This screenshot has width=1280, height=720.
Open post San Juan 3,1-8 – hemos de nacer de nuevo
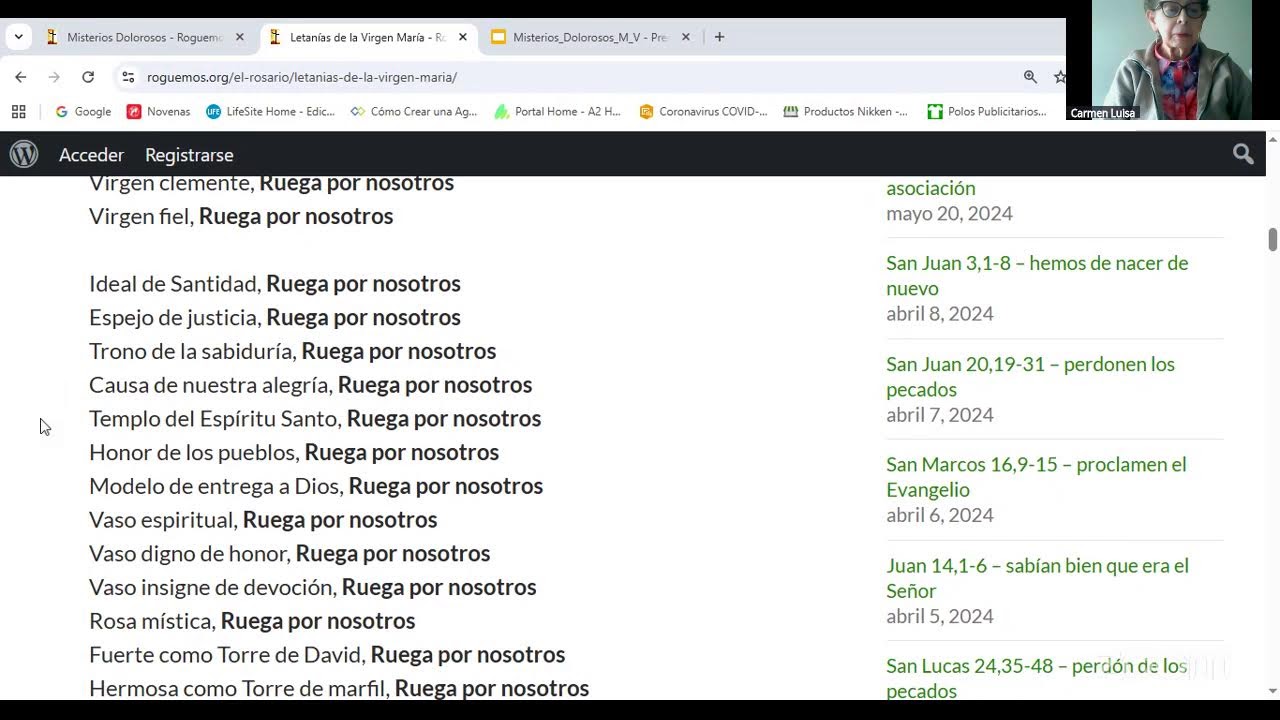1037,275
